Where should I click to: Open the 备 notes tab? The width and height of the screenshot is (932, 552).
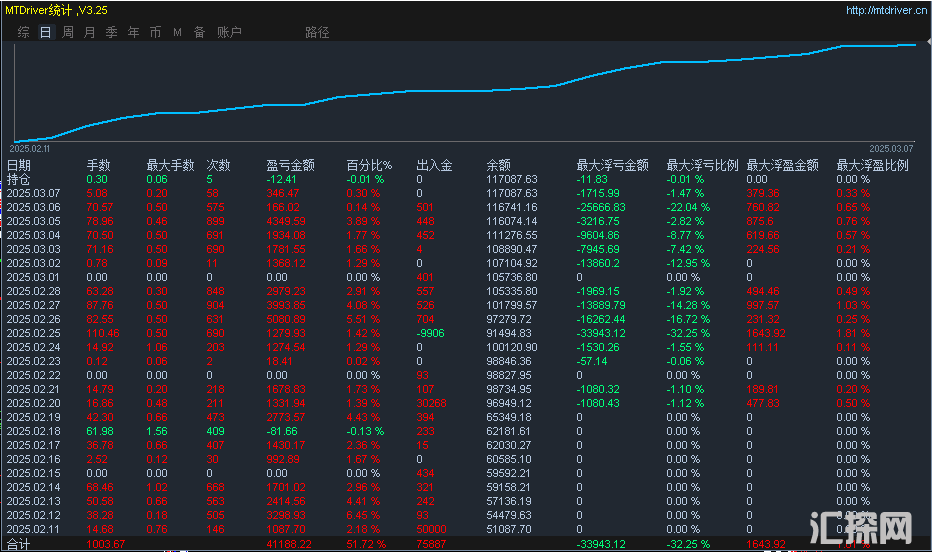pos(199,32)
